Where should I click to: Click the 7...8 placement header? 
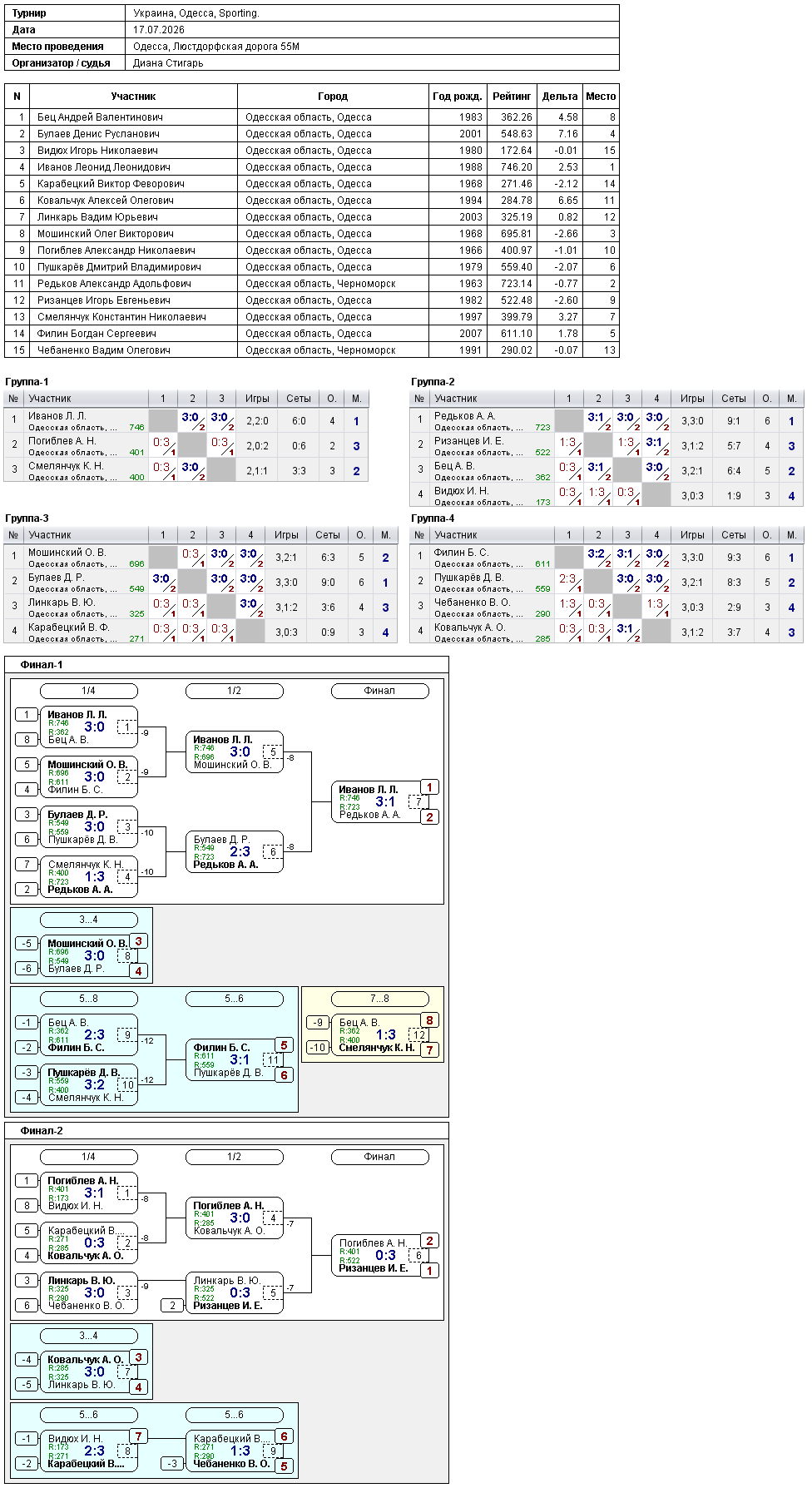click(379, 999)
